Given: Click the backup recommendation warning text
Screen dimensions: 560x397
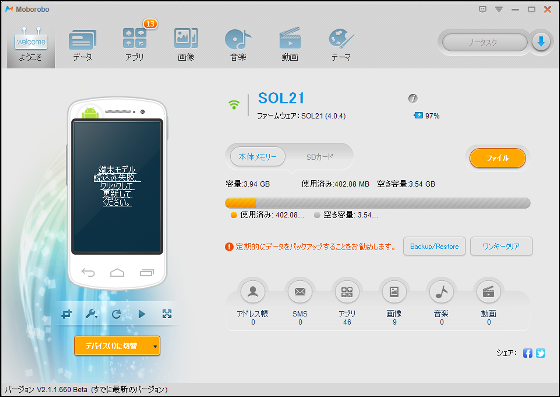Looking at the screenshot, I should tap(316, 247).
